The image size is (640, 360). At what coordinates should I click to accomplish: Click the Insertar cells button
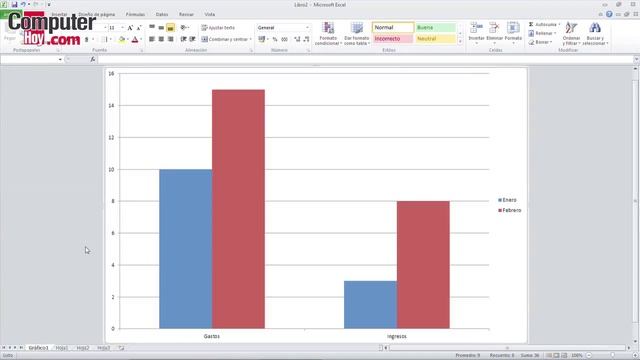pyautogui.click(x=476, y=33)
